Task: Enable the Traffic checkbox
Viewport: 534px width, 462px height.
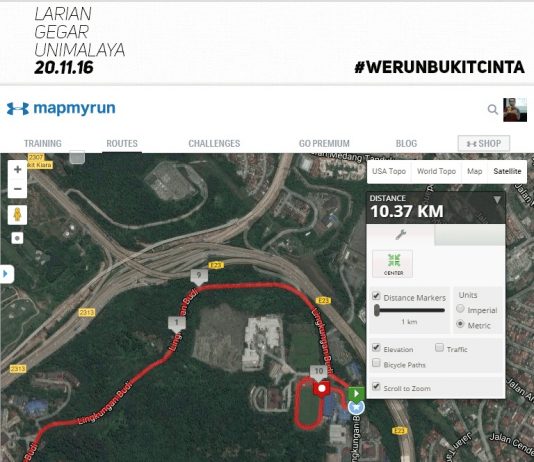Action: coord(439,348)
